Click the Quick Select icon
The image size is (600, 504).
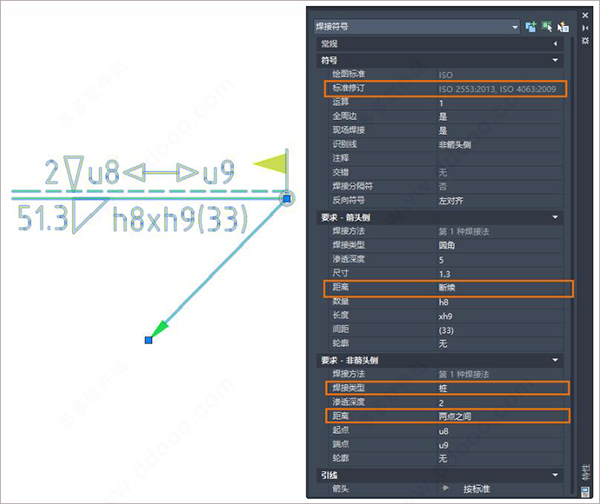tap(563, 27)
